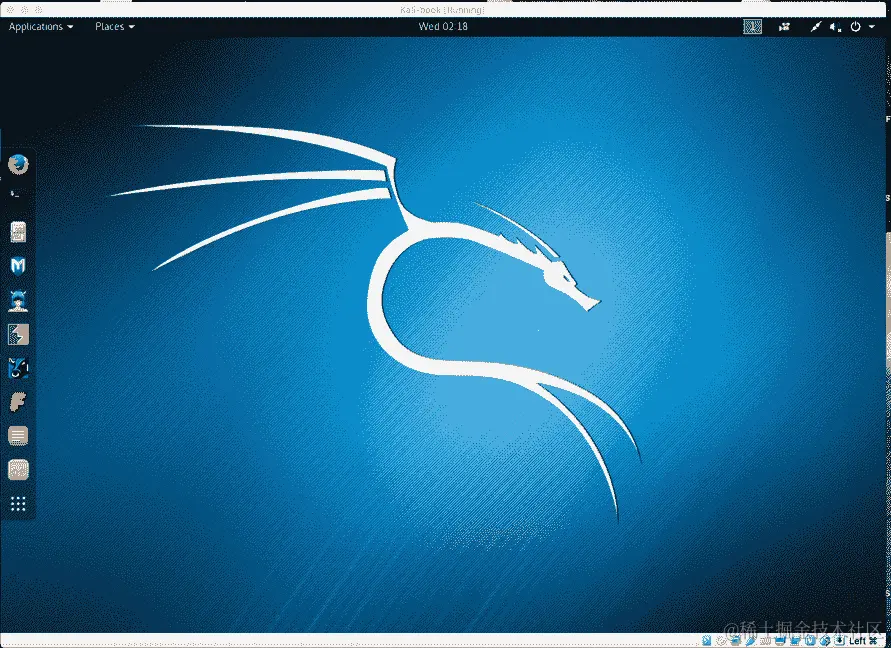Click VirtualBox display monitor status icon
This screenshot has height=648, width=891.
pyautogui.click(x=780, y=641)
